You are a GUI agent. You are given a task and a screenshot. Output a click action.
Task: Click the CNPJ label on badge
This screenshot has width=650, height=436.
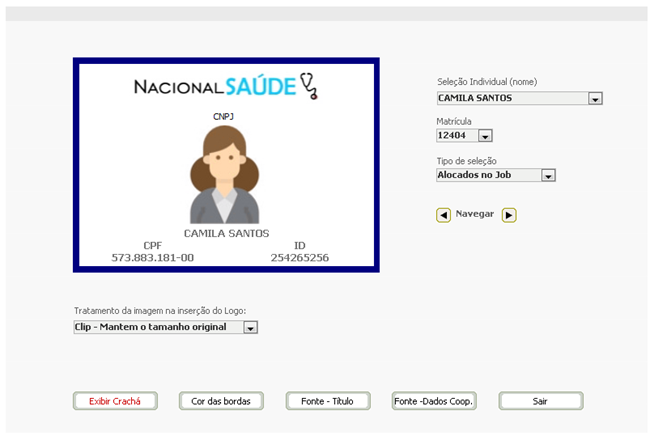pyautogui.click(x=223, y=116)
